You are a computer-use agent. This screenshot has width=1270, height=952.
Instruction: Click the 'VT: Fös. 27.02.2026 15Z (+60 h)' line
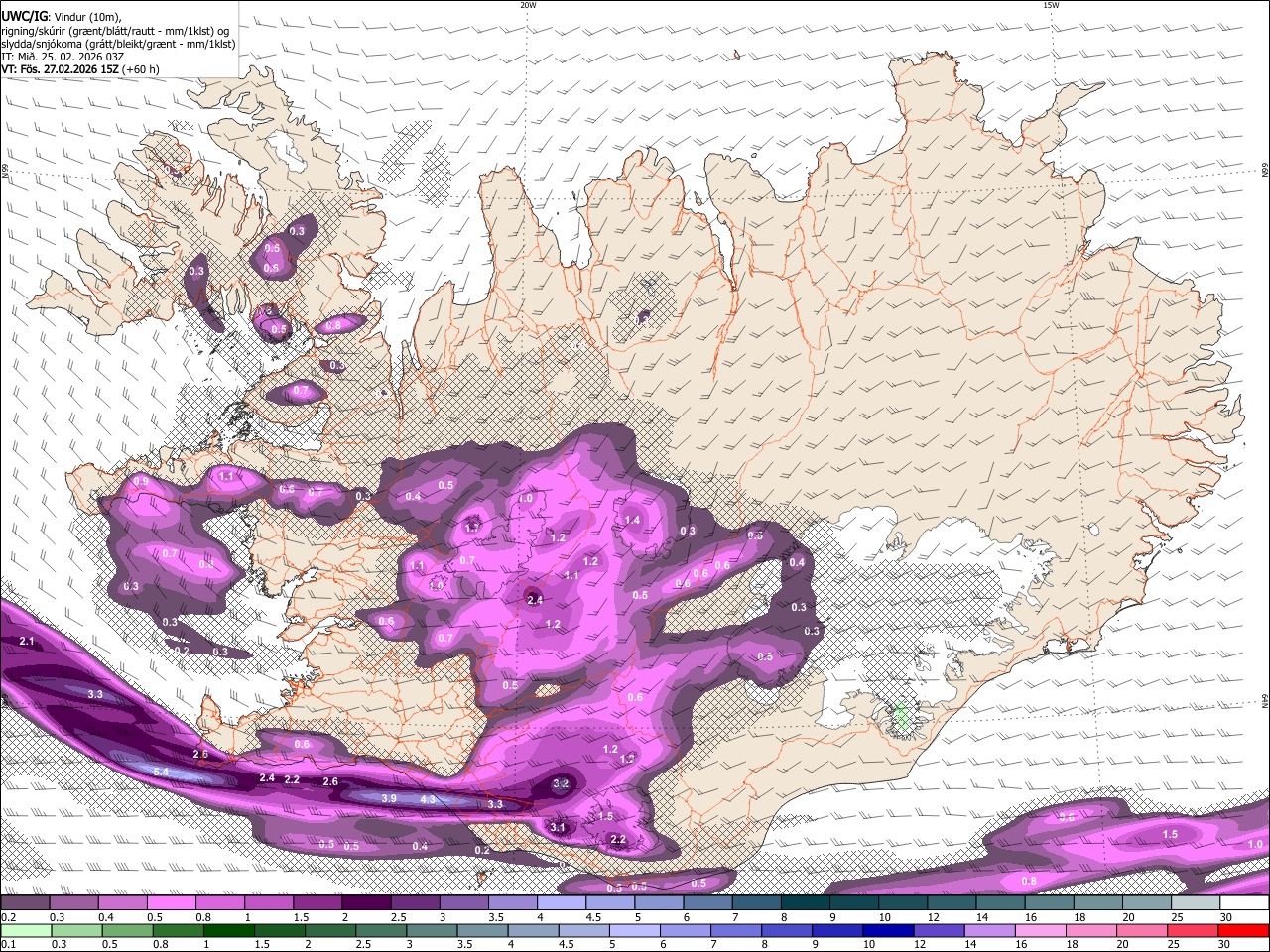click(x=79, y=69)
